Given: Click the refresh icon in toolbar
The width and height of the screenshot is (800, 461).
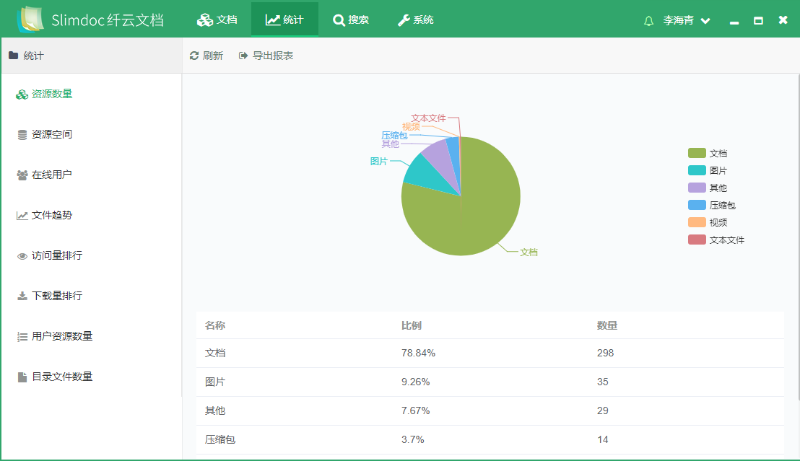Looking at the screenshot, I should pos(194,56).
